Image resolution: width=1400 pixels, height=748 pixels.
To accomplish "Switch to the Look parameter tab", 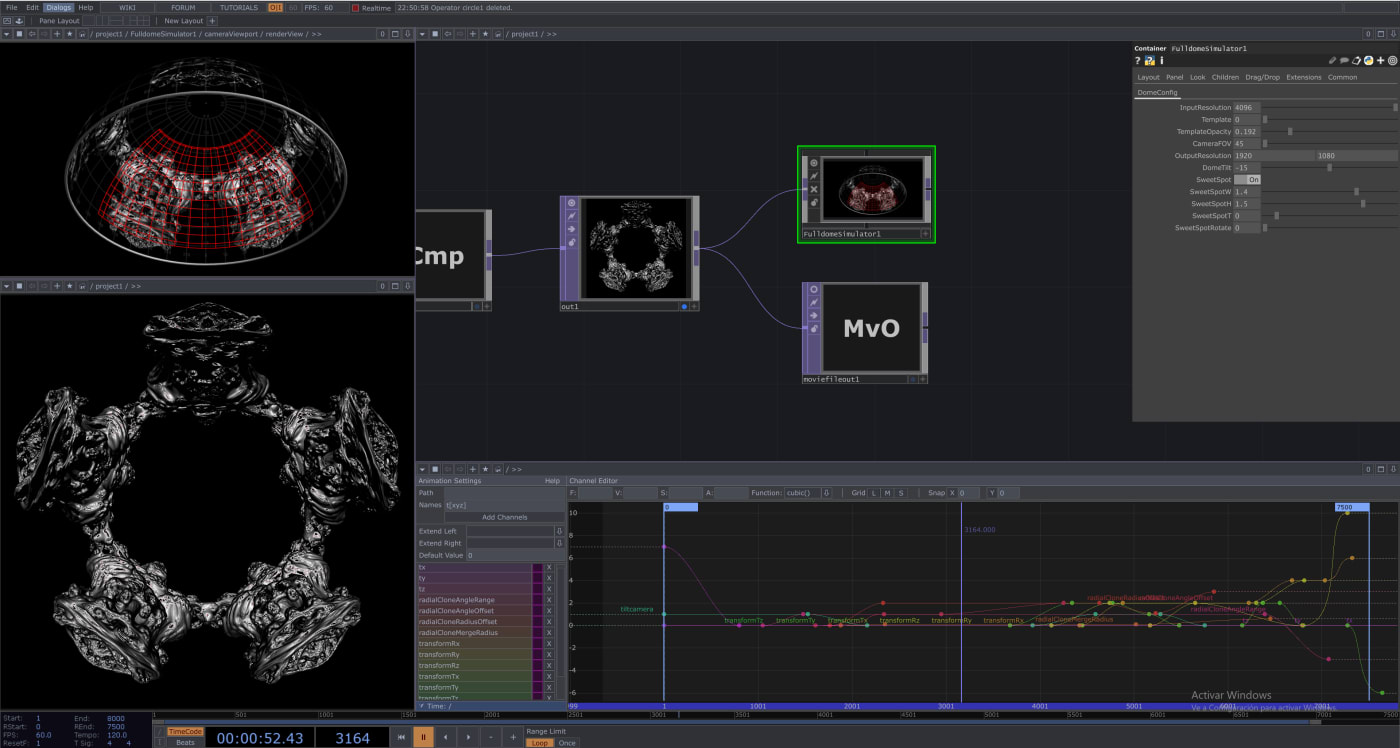I will tap(1198, 77).
